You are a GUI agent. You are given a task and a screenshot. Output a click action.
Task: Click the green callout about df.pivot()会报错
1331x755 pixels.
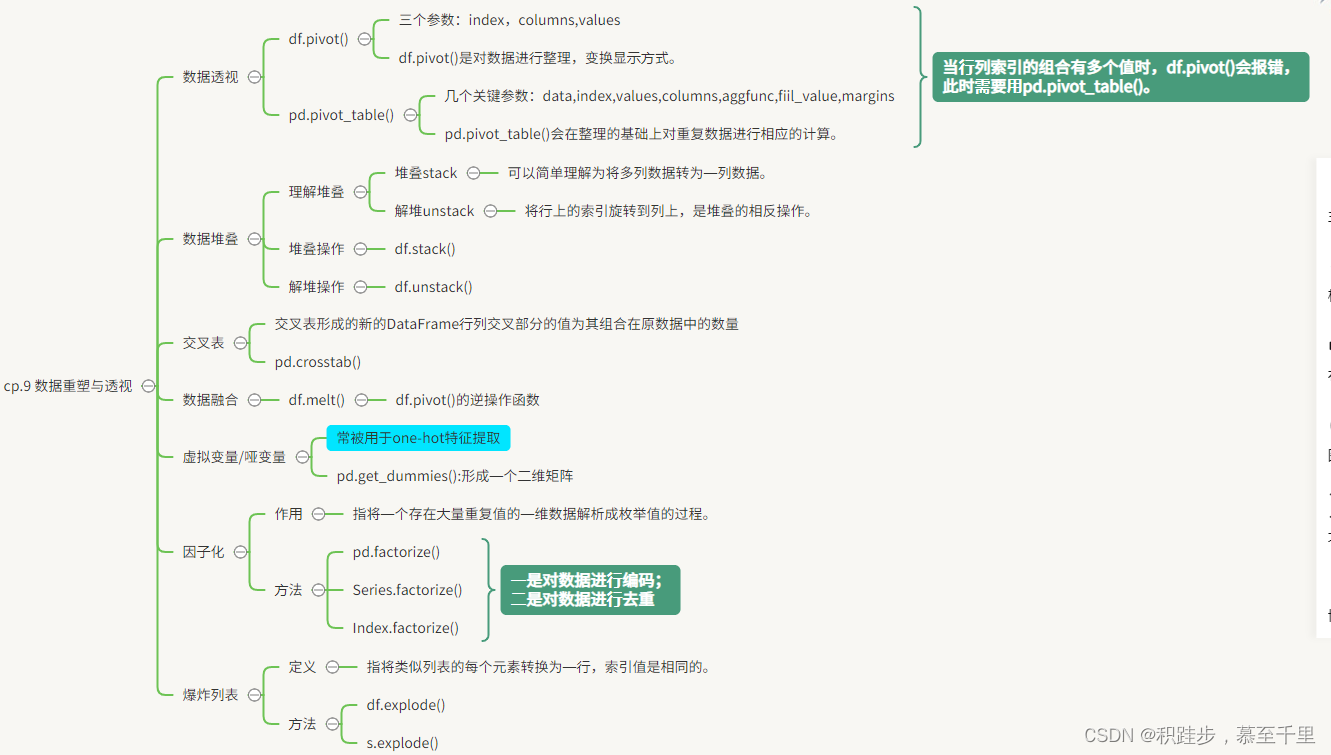coord(1119,77)
